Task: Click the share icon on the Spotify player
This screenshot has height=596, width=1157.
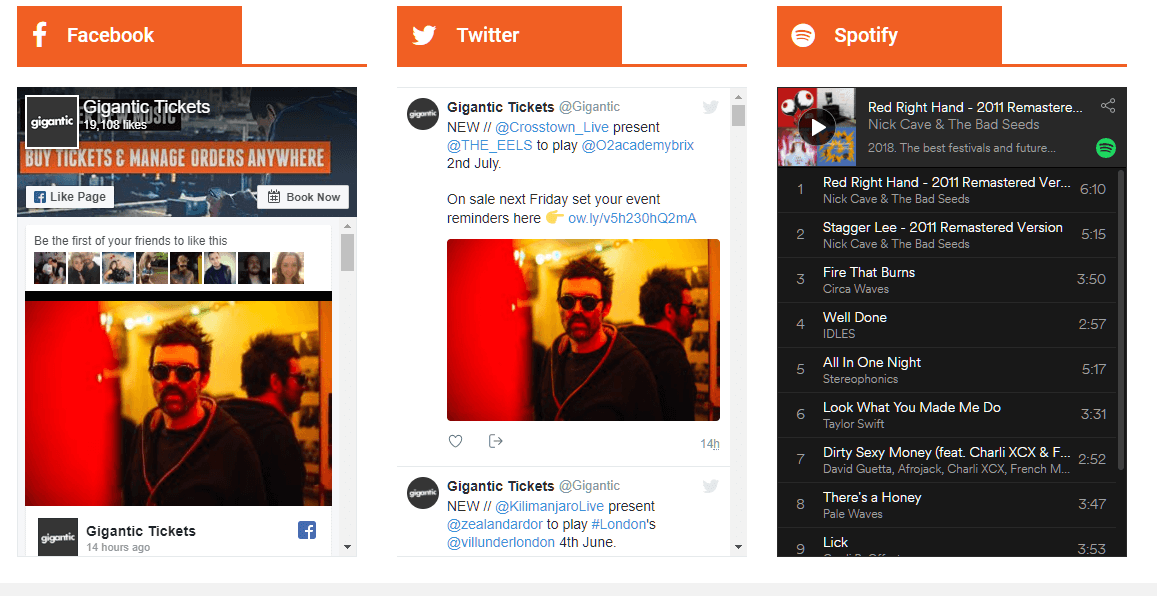Action: pos(1108,104)
